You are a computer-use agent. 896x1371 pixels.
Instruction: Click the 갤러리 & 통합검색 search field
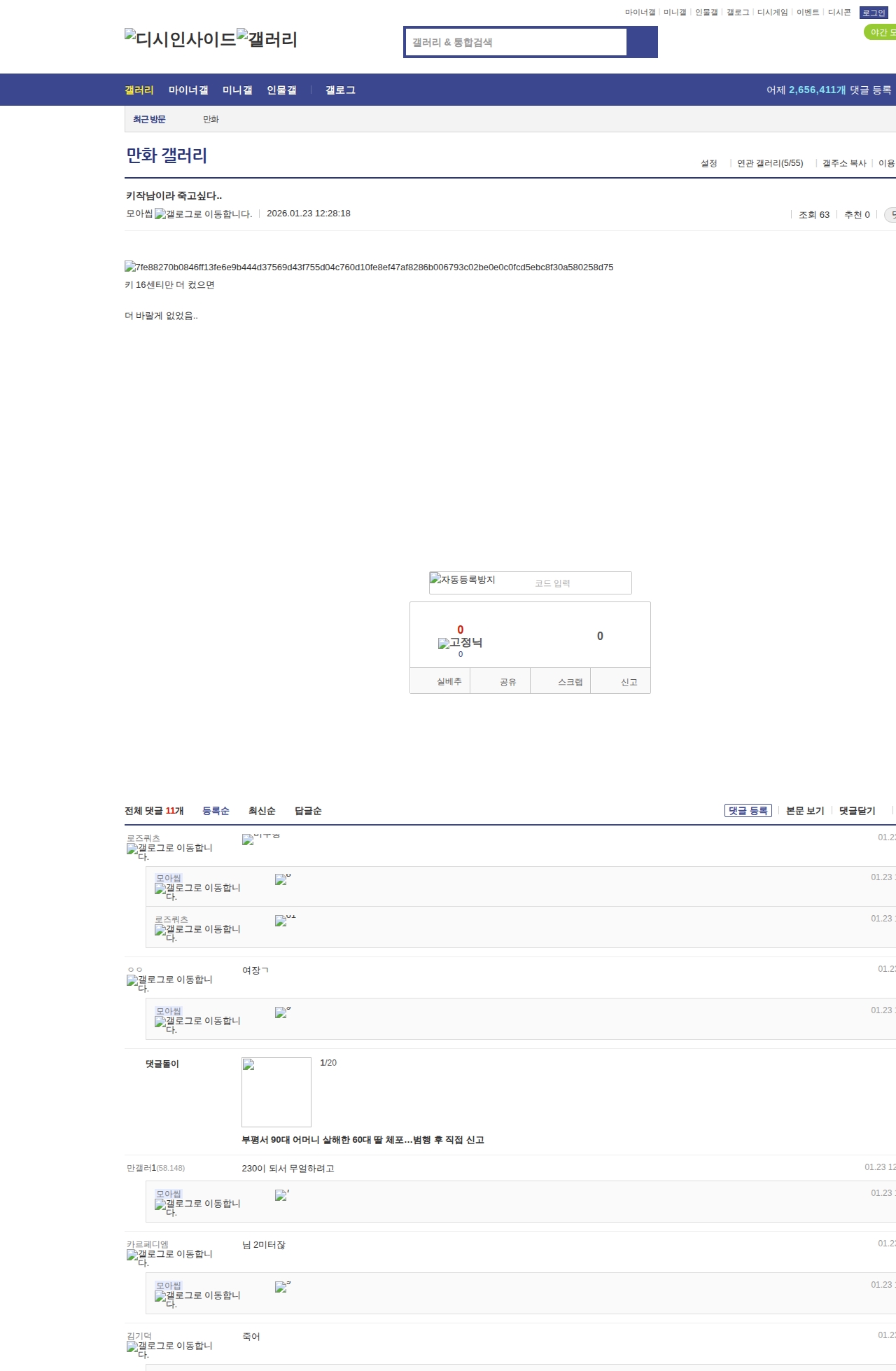516,42
